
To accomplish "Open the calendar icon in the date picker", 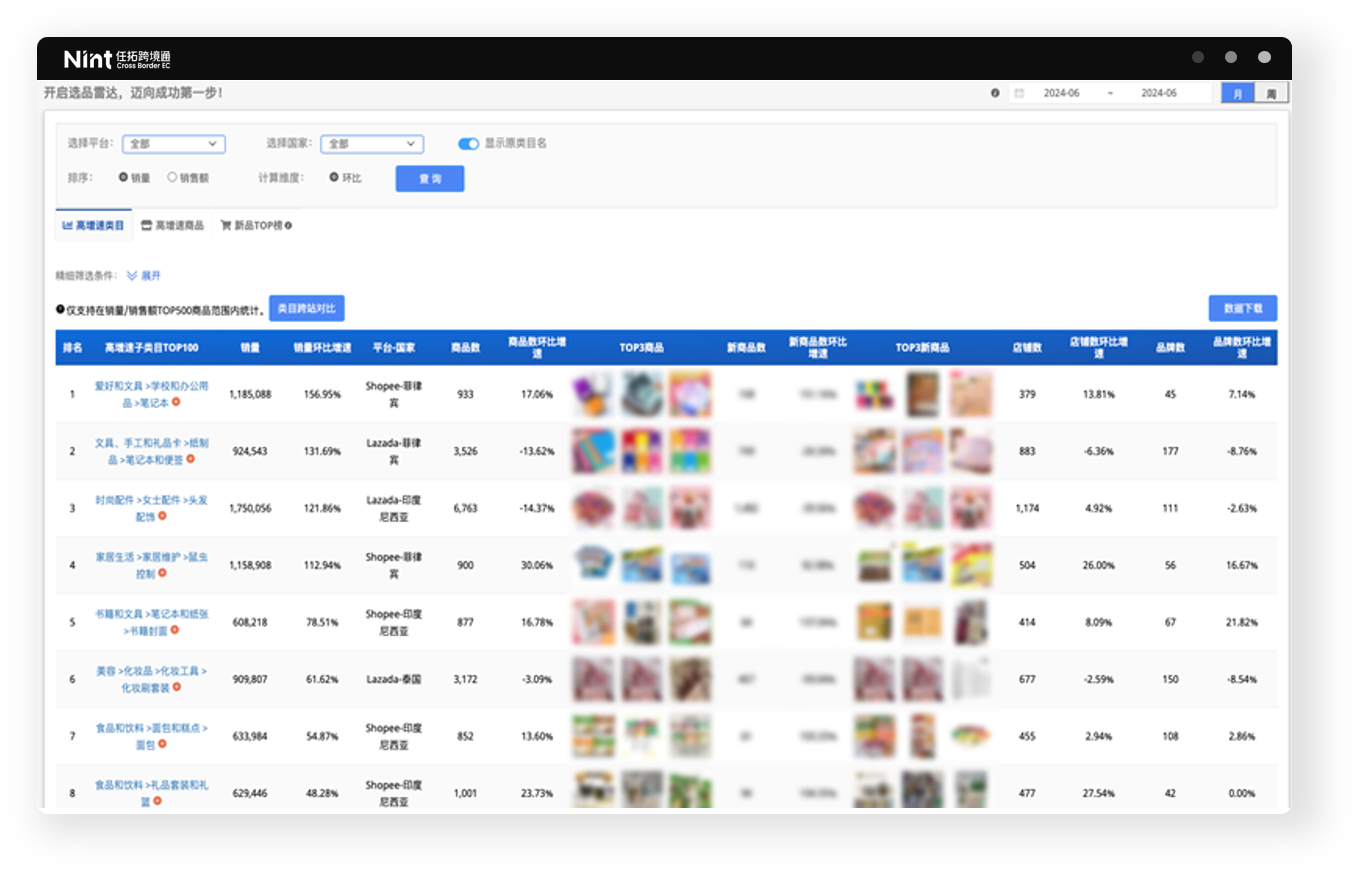I will 1020,93.
